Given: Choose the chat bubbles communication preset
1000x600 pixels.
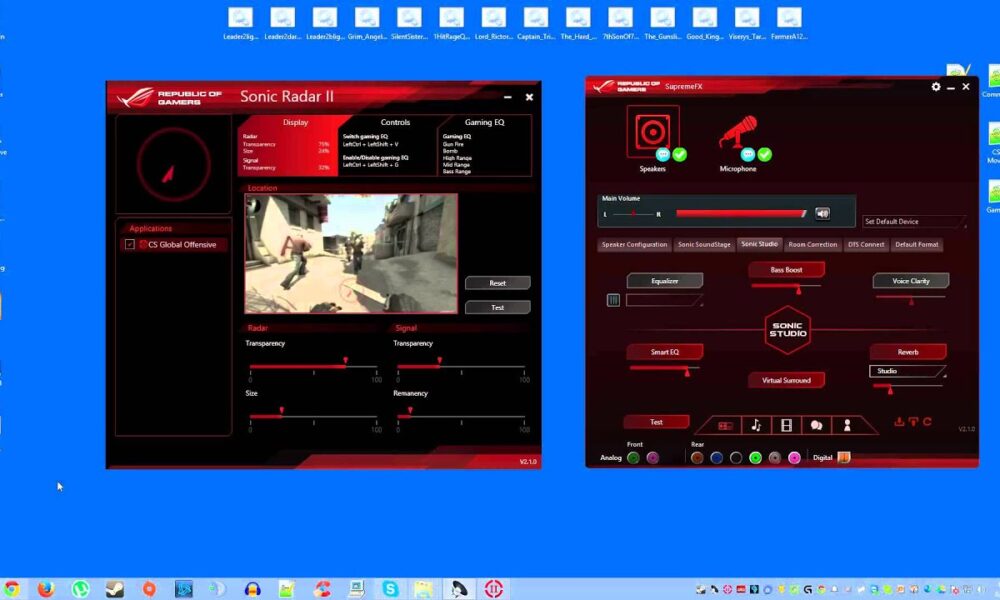Looking at the screenshot, I should pyautogui.click(x=816, y=425).
